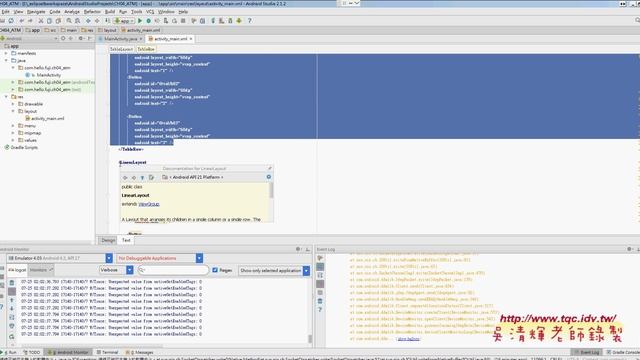Click the scroll-from-source target icon in Project panel
This screenshot has width=640, height=360.
[x=63, y=38]
